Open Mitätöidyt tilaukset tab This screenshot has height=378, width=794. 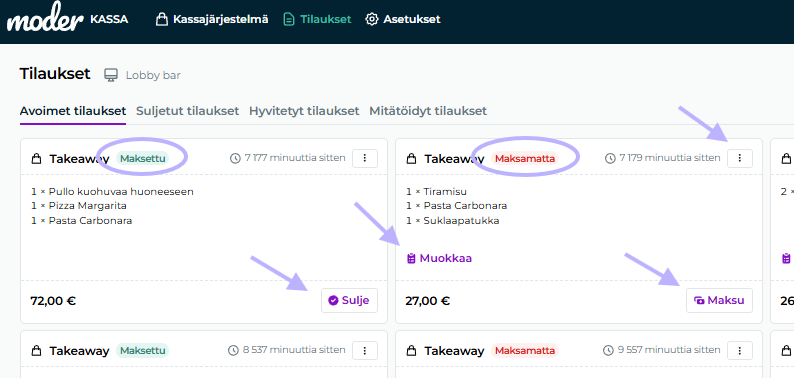click(x=428, y=110)
